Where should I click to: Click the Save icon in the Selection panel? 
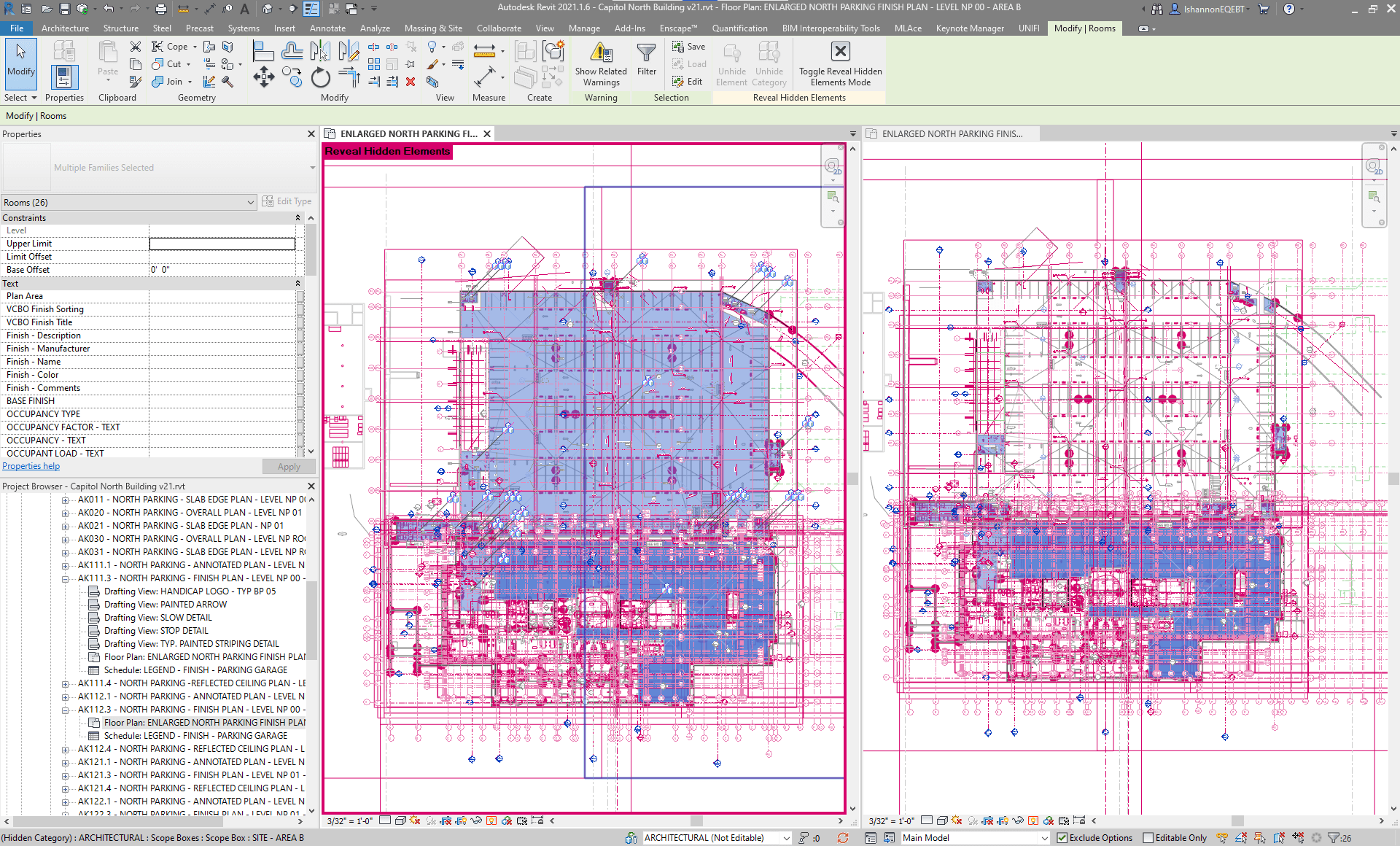pyautogui.click(x=677, y=46)
